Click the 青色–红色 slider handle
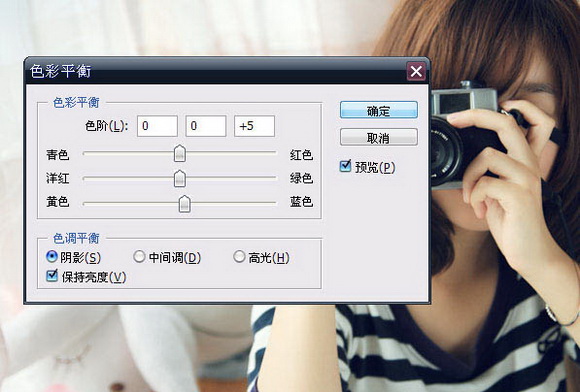This screenshot has height=392, width=580. click(x=180, y=153)
